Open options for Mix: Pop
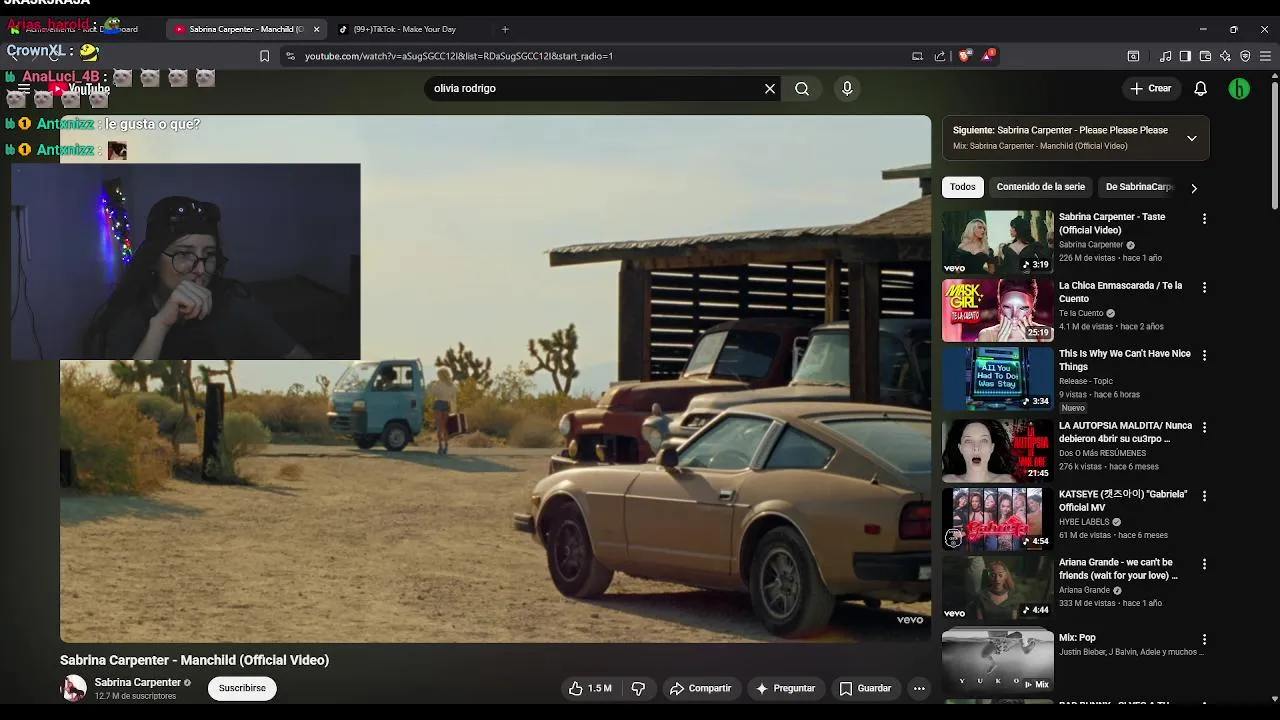This screenshot has width=1280, height=720. [x=1204, y=639]
